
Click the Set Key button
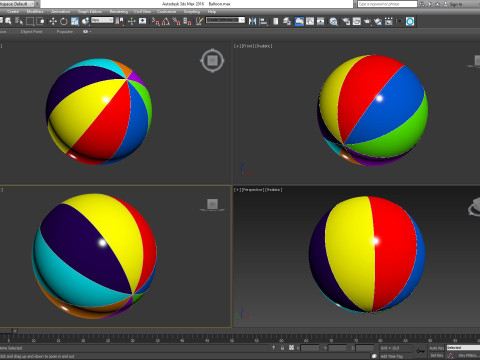coord(437,356)
